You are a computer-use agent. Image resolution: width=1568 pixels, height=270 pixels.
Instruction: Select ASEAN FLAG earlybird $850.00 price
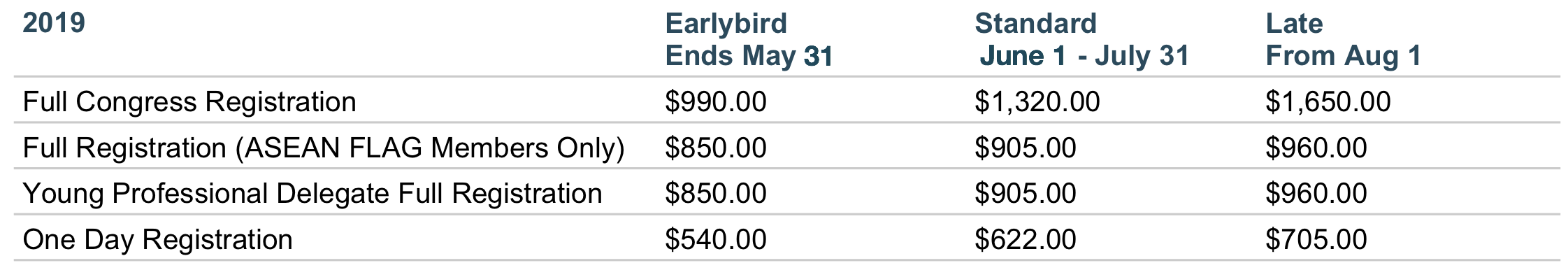[716, 148]
